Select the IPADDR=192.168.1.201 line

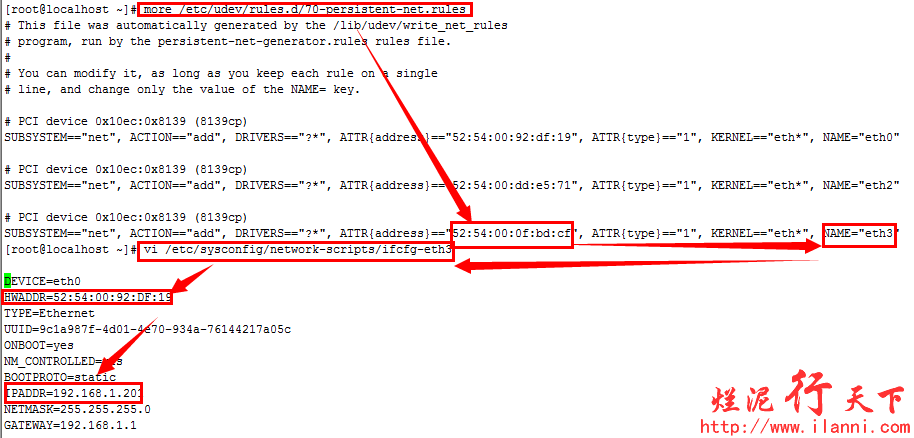point(73,393)
